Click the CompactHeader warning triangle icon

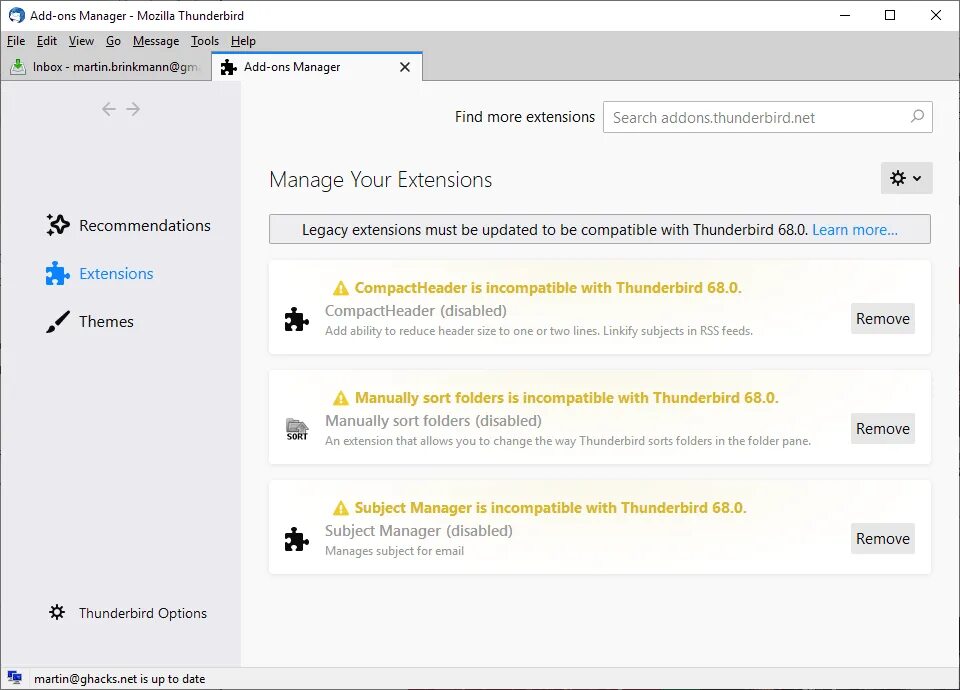click(340, 288)
